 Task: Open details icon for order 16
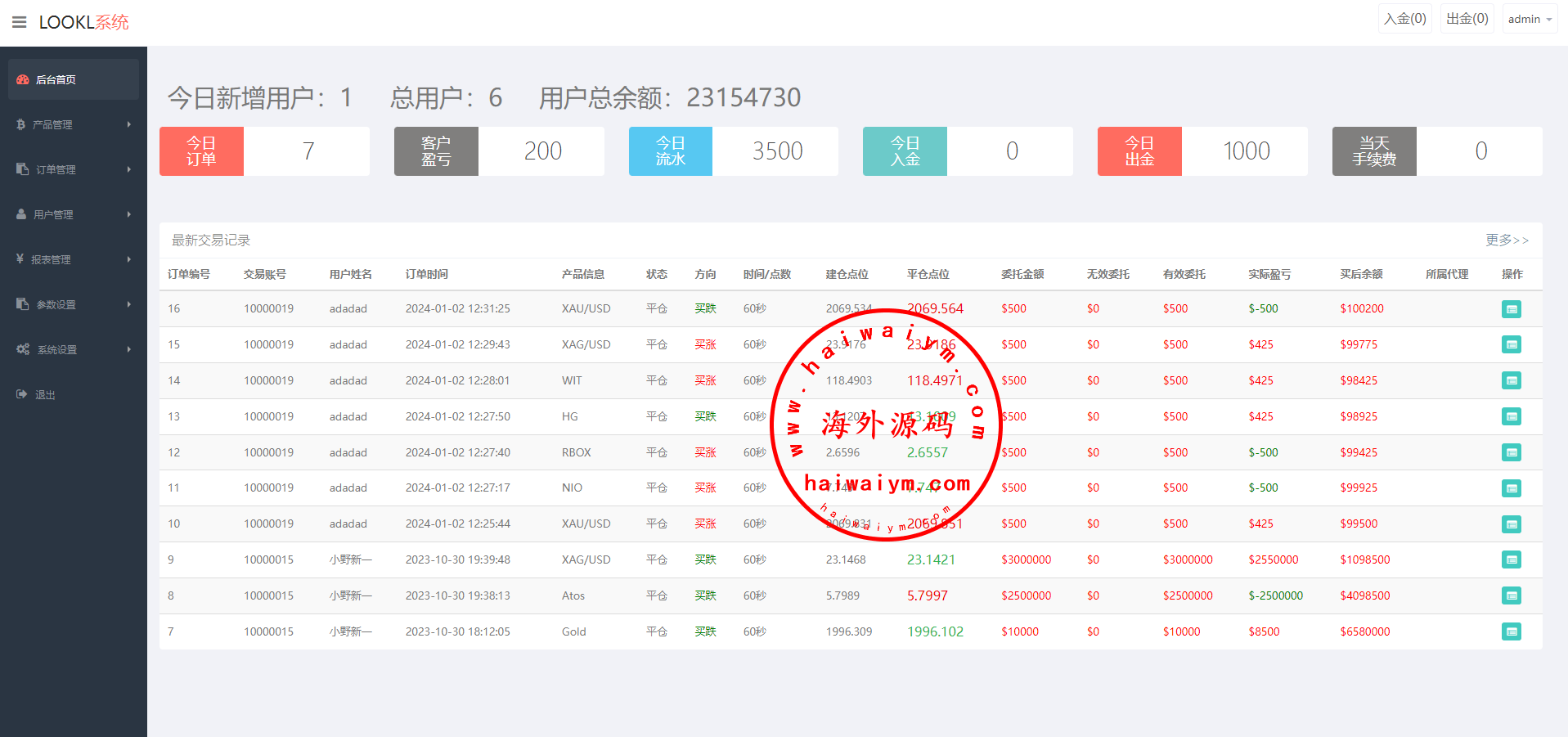(x=1511, y=309)
